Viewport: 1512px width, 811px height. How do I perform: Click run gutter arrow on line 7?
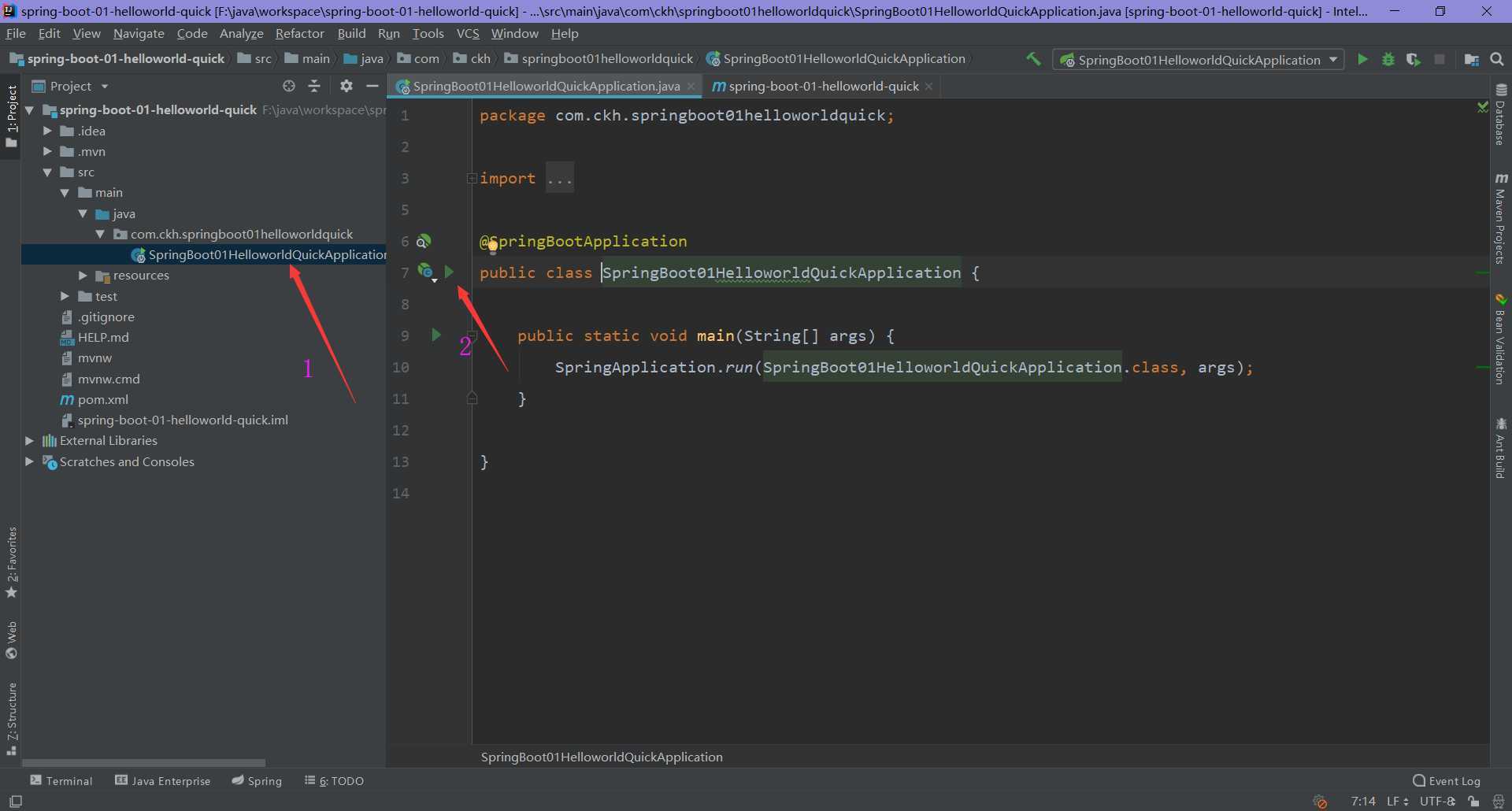pos(449,272)
